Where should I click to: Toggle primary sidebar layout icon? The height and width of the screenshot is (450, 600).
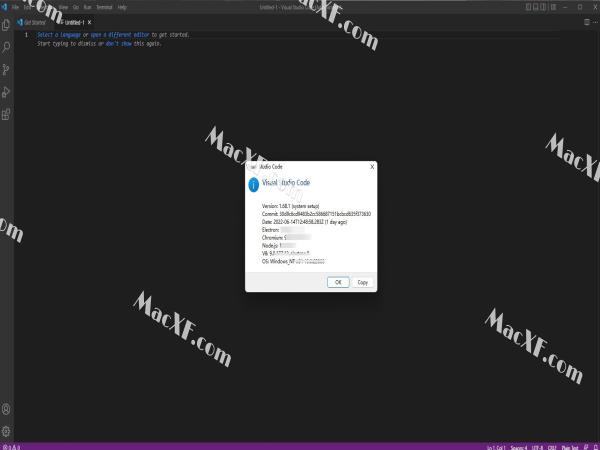pyautogui.click(x=528, y=7)
